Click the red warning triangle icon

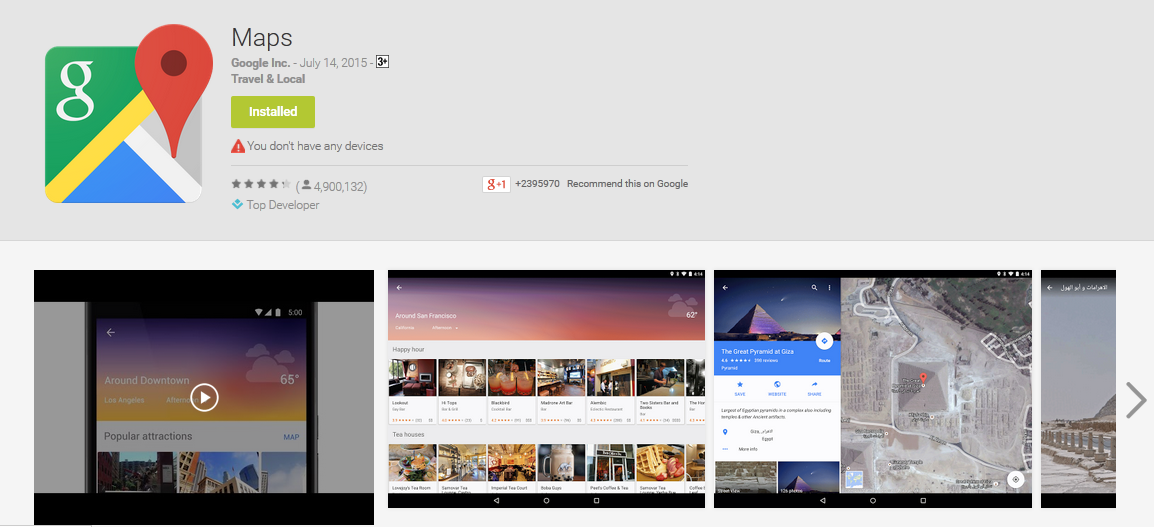click(238, 146)
